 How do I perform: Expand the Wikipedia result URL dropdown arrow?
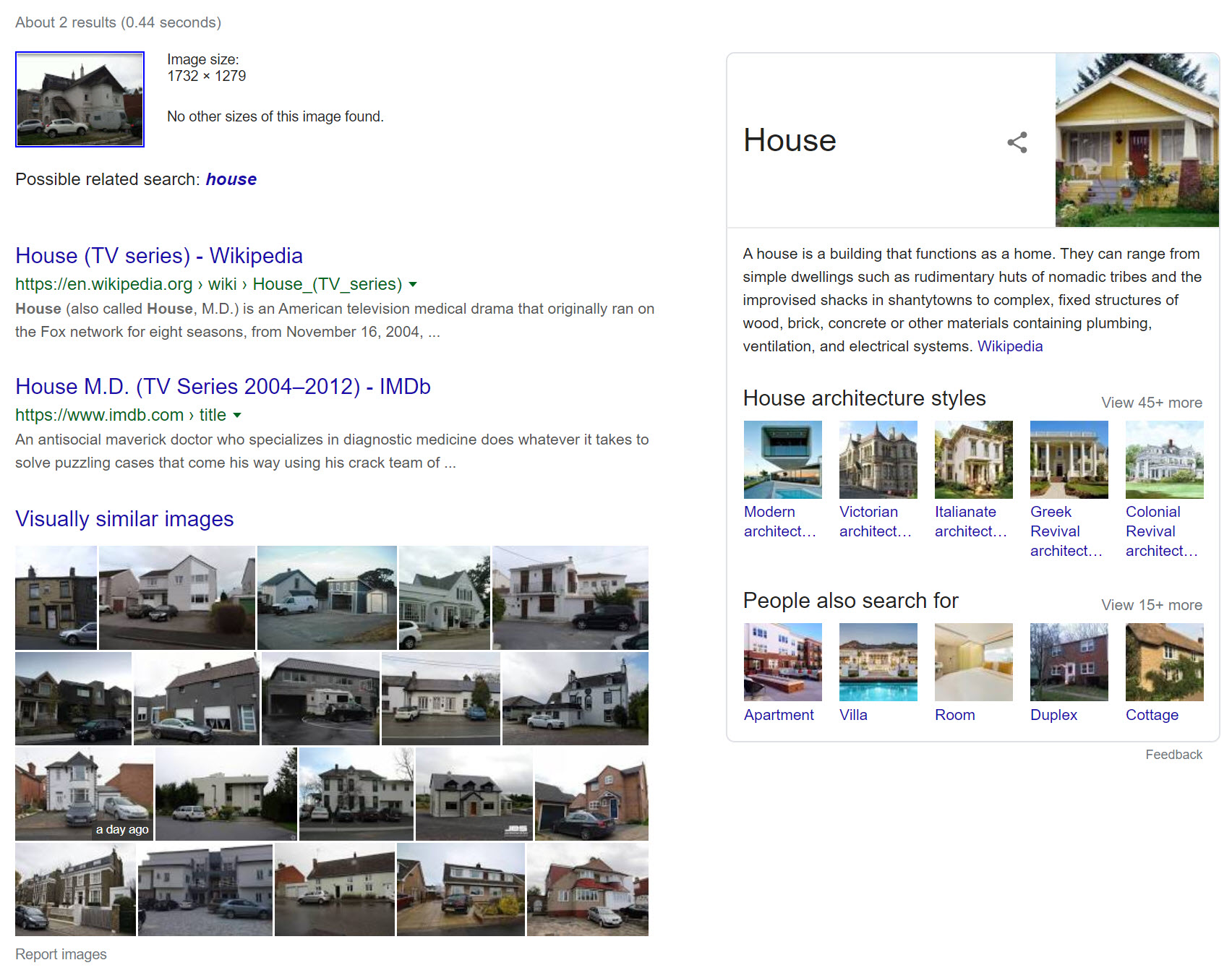(413, 285)
